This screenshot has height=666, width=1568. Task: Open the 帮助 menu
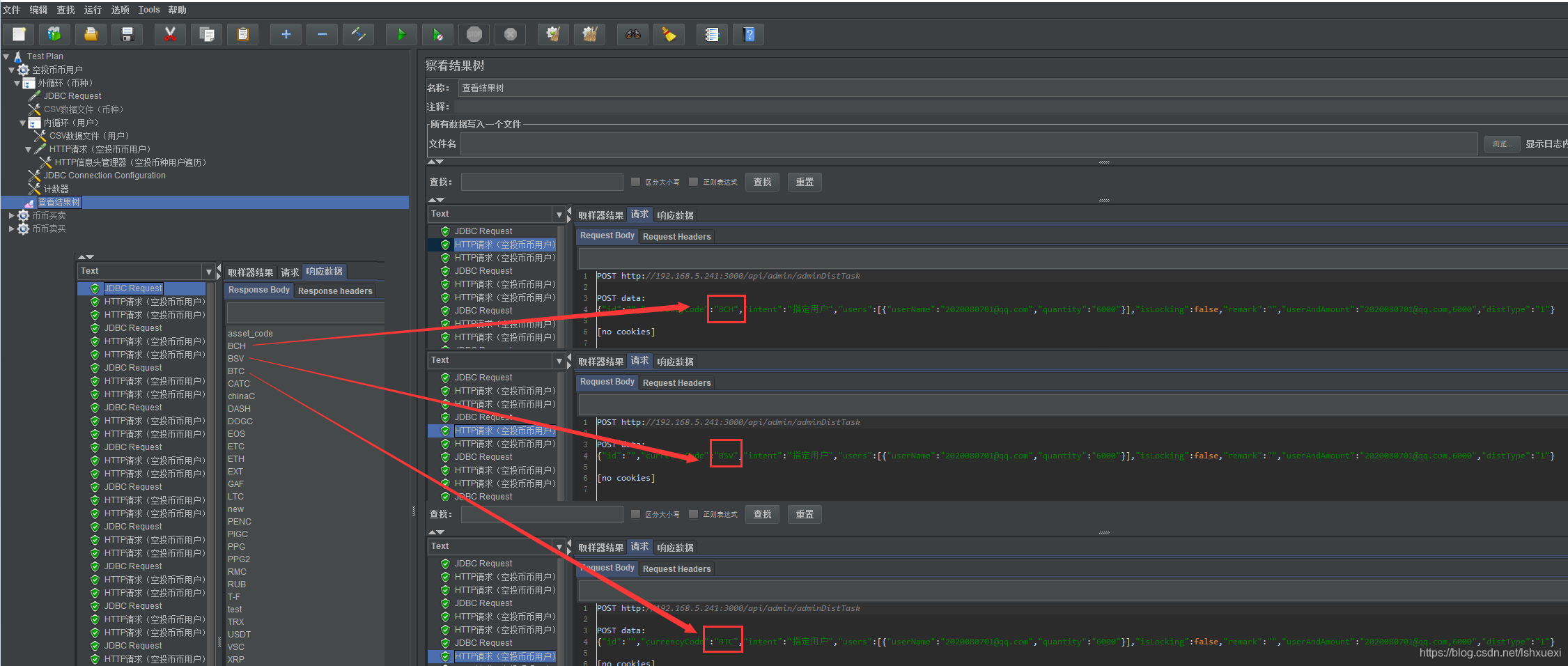click(178, 10)
